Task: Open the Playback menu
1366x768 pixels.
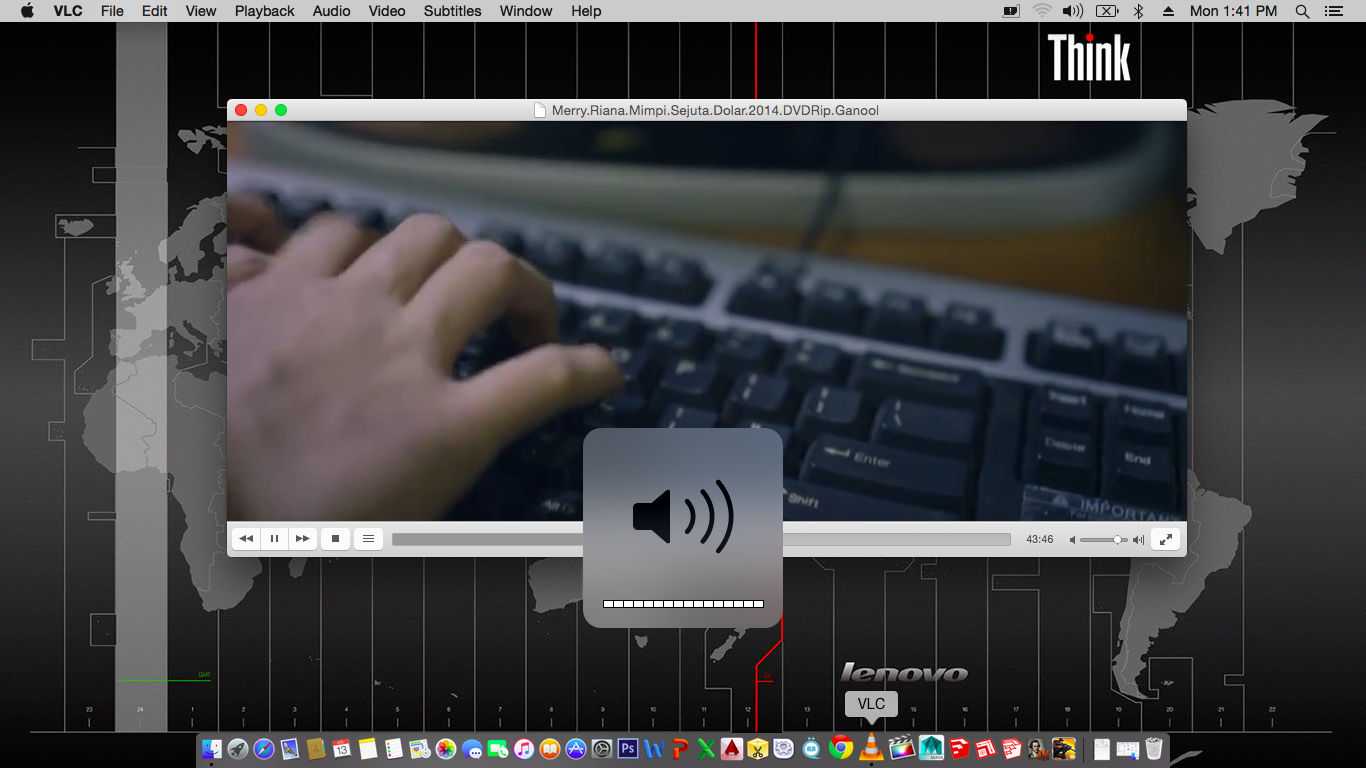Action: (264, 11)
